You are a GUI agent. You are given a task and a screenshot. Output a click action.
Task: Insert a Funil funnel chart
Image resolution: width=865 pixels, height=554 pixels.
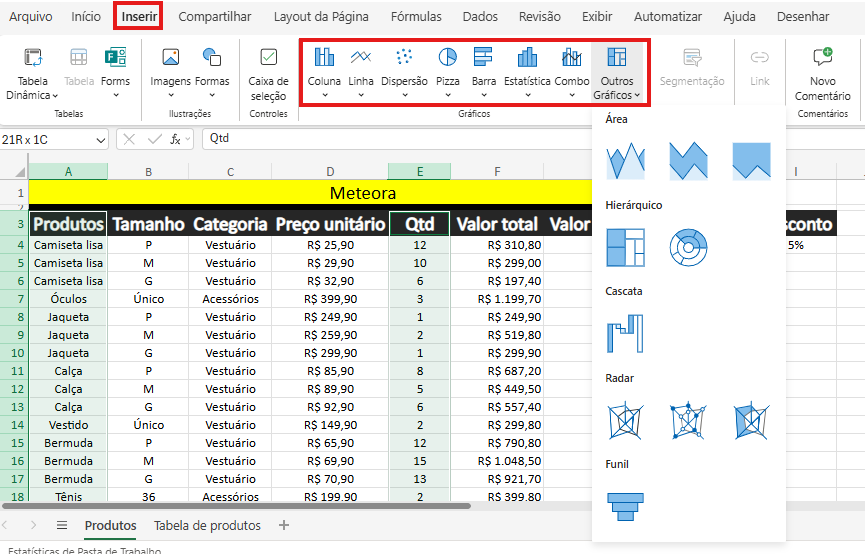point(625,507)
